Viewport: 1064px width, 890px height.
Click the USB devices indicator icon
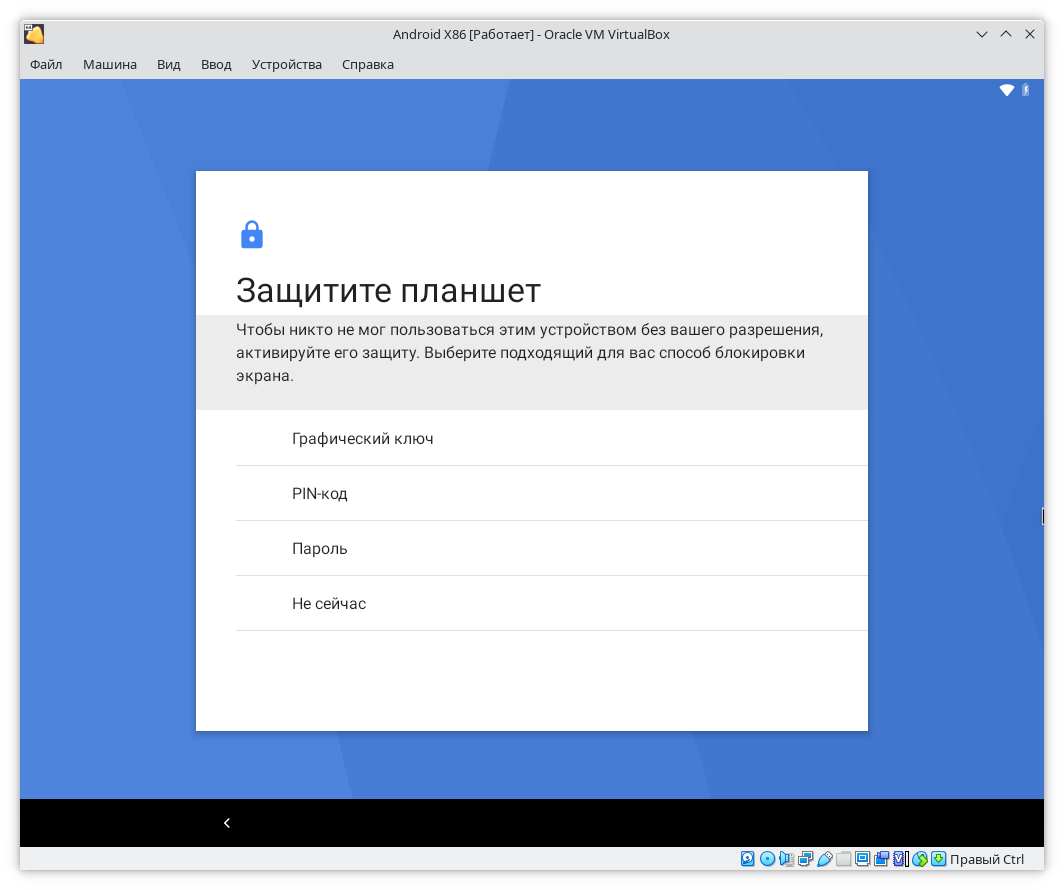[x=824, y=859]
